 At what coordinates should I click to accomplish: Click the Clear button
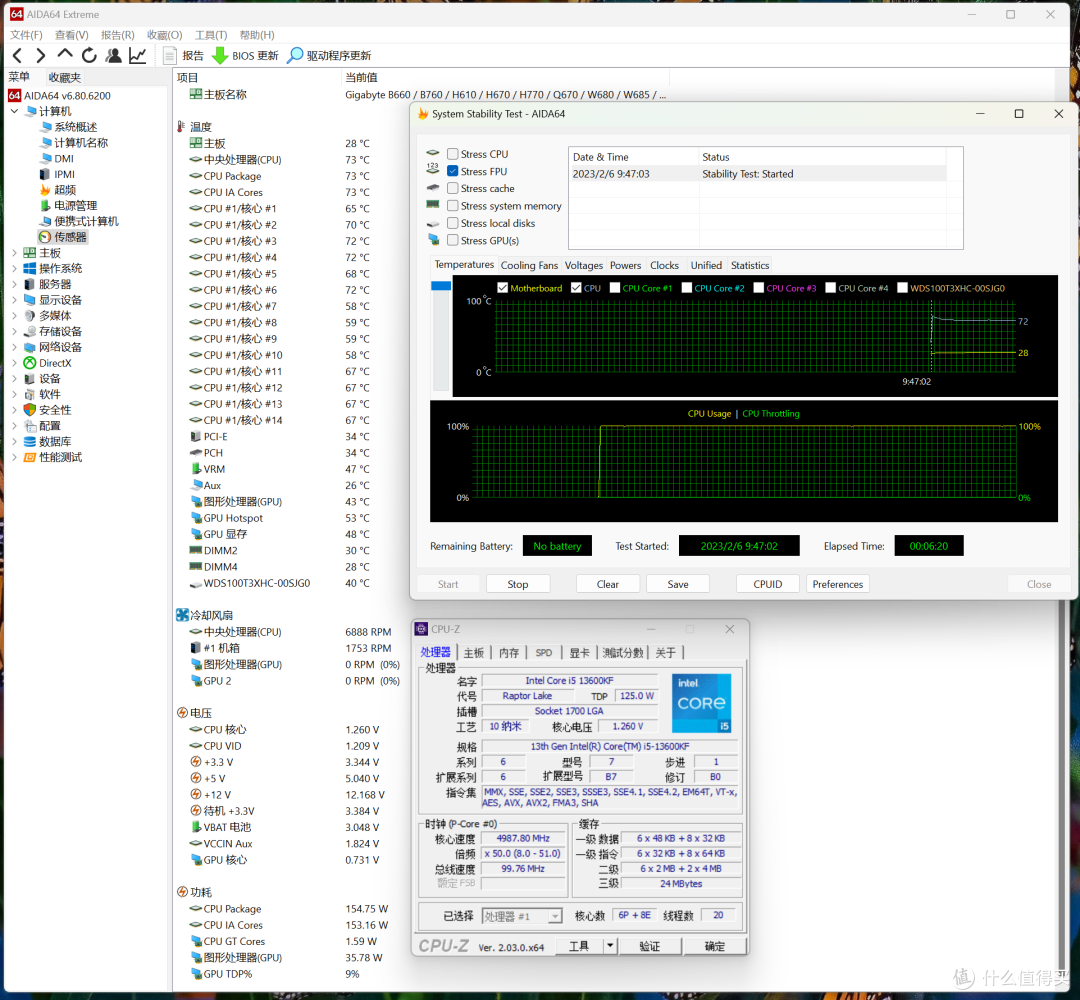[608, 584]
